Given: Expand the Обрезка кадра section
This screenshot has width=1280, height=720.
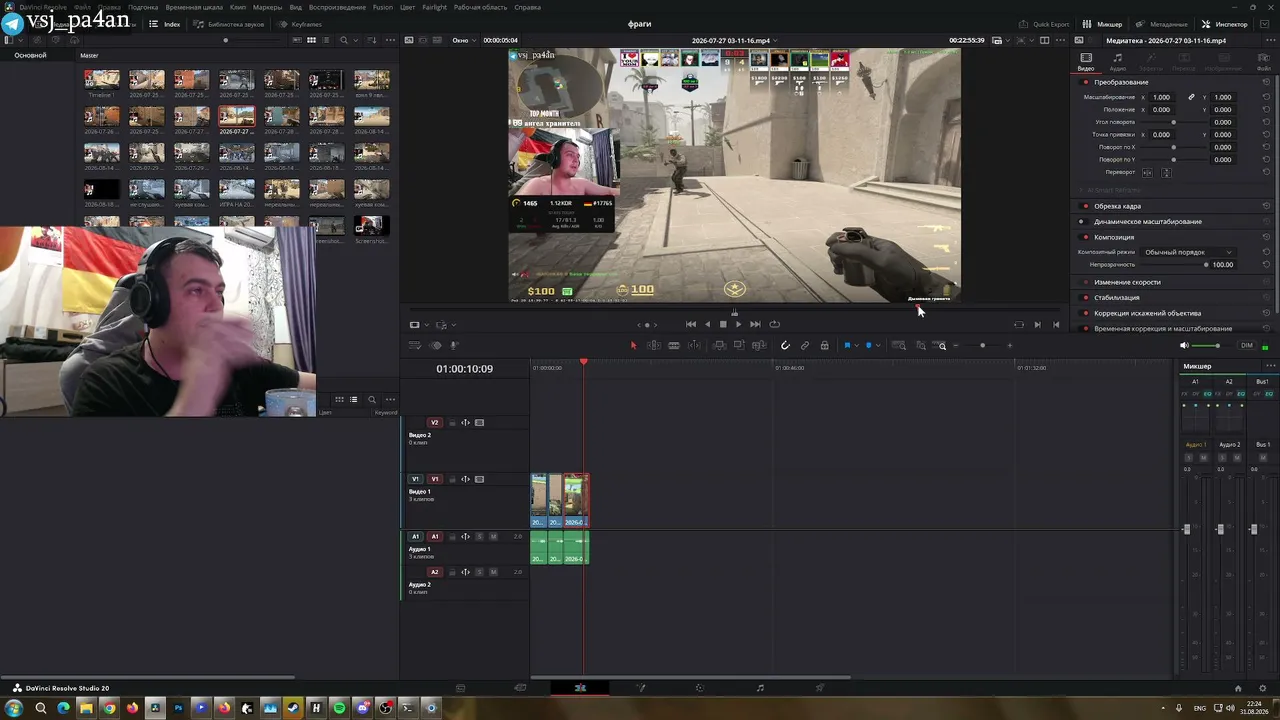Looking at the screenshot, I should (1117, 206).
